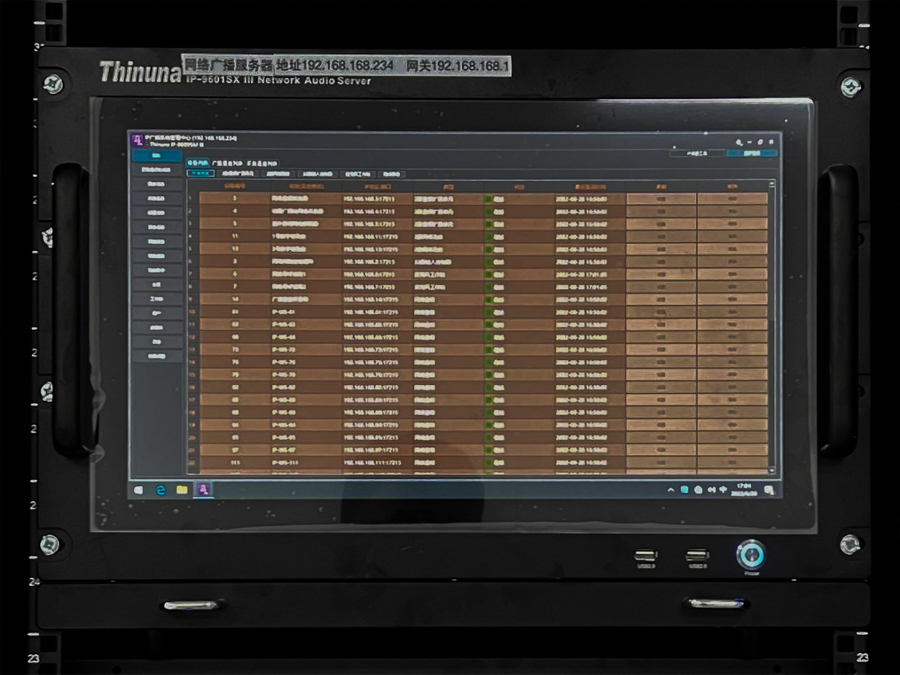Click green status indicator for terminal 111
Screen dimensions: 900x675
click(488, 463)
